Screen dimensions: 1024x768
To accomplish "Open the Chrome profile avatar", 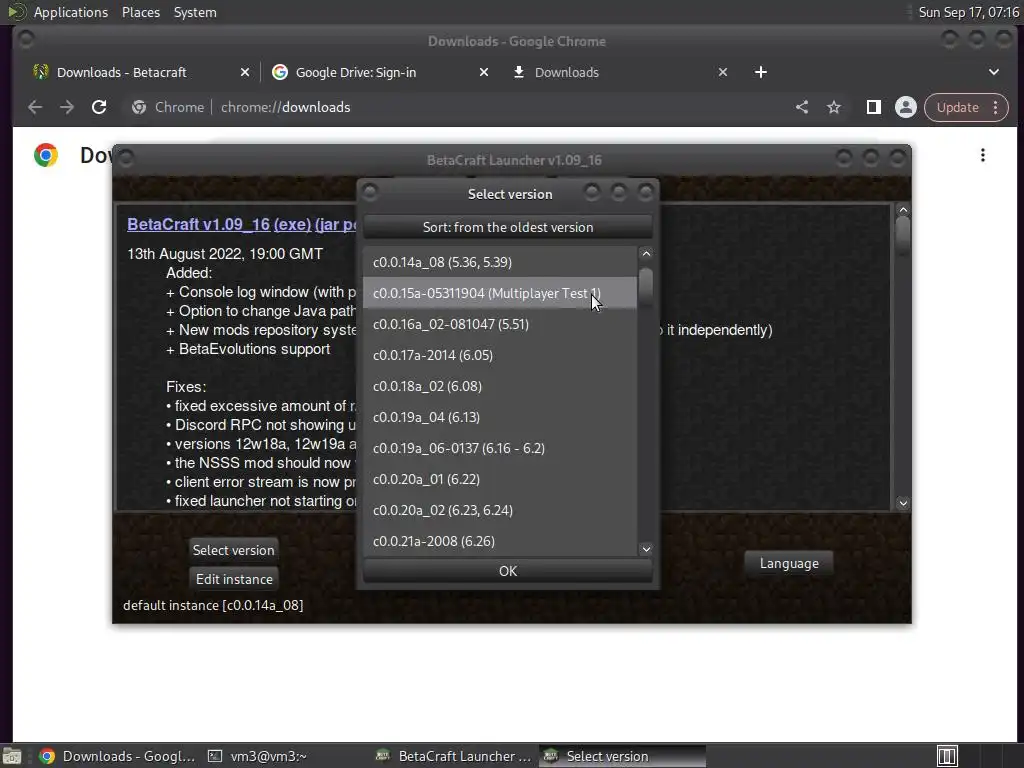I will [x=906, y=107].
